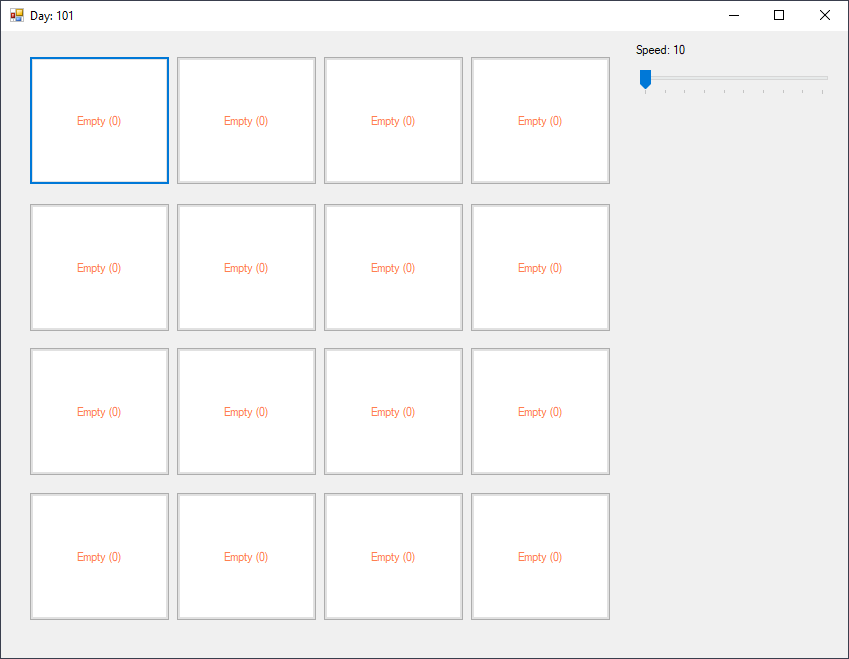Select the second Empty (0) cell in top row
Viewport: 849px width, 659px height.
[x=246, y=120]
